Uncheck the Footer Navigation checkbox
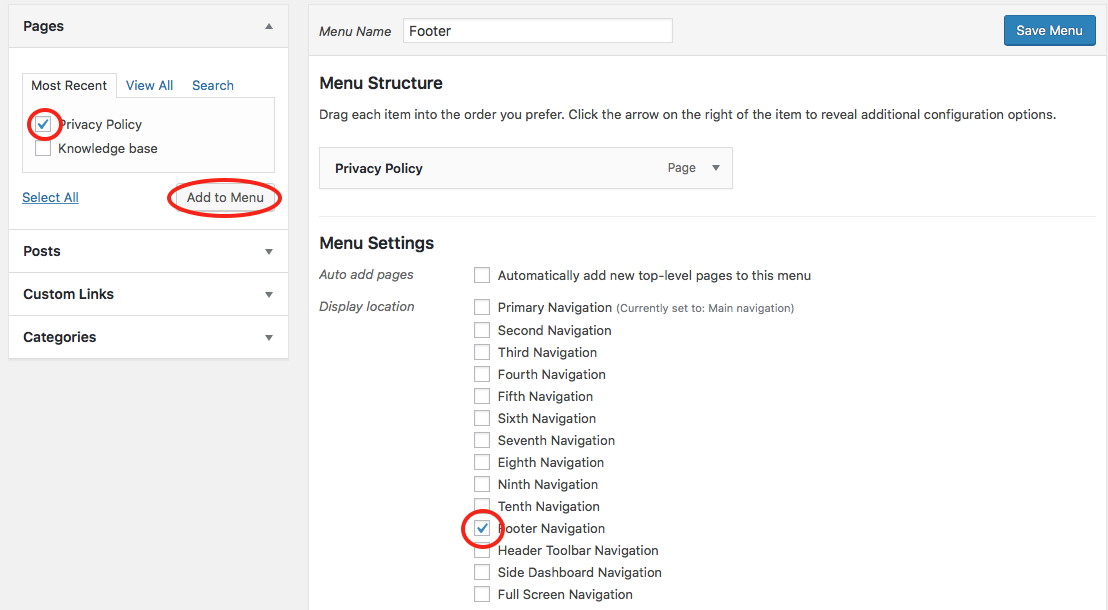 [482, 528]
